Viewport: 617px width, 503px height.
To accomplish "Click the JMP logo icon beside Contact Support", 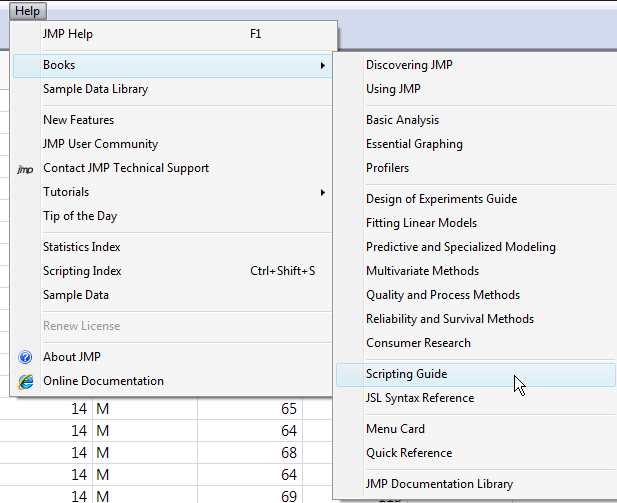I will point(26,169).
